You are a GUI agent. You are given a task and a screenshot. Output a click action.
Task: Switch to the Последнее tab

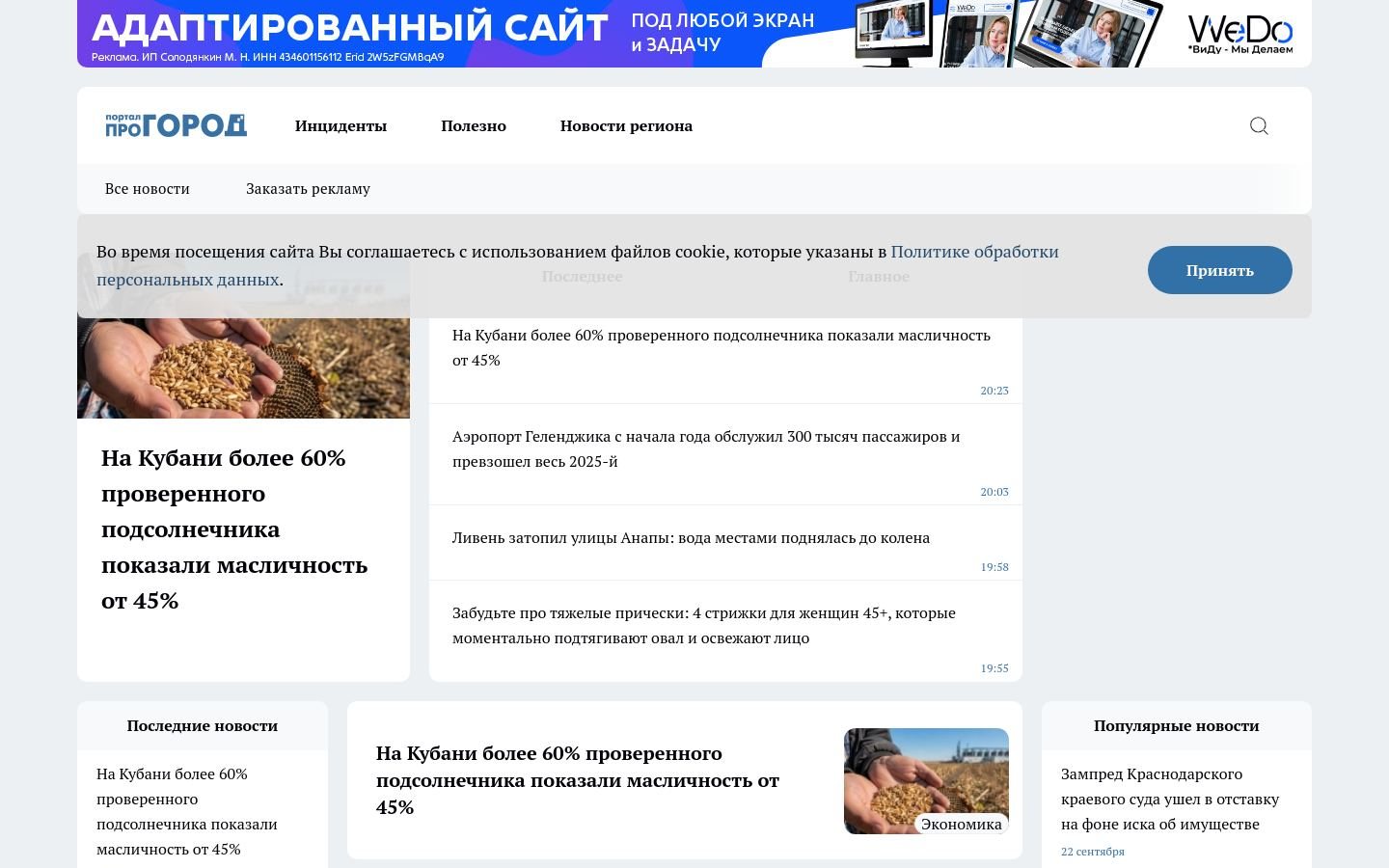[582, 276]
